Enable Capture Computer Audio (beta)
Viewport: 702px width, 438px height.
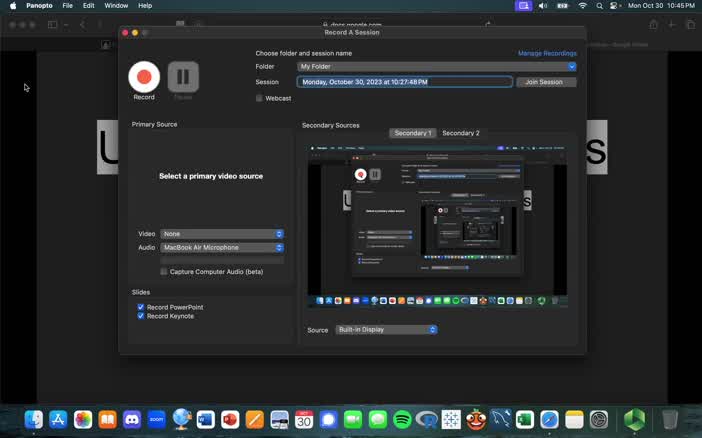[164, 272]
